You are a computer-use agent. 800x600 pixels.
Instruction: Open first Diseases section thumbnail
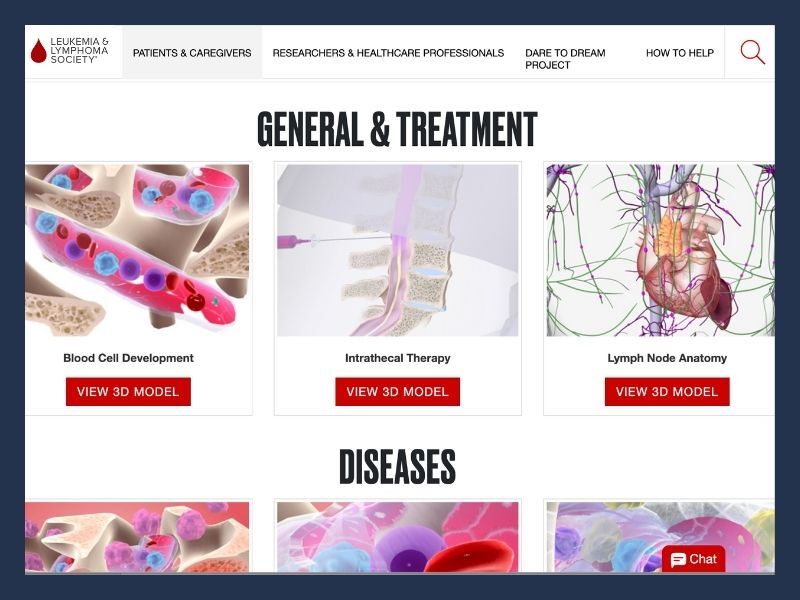pos(137,537)
